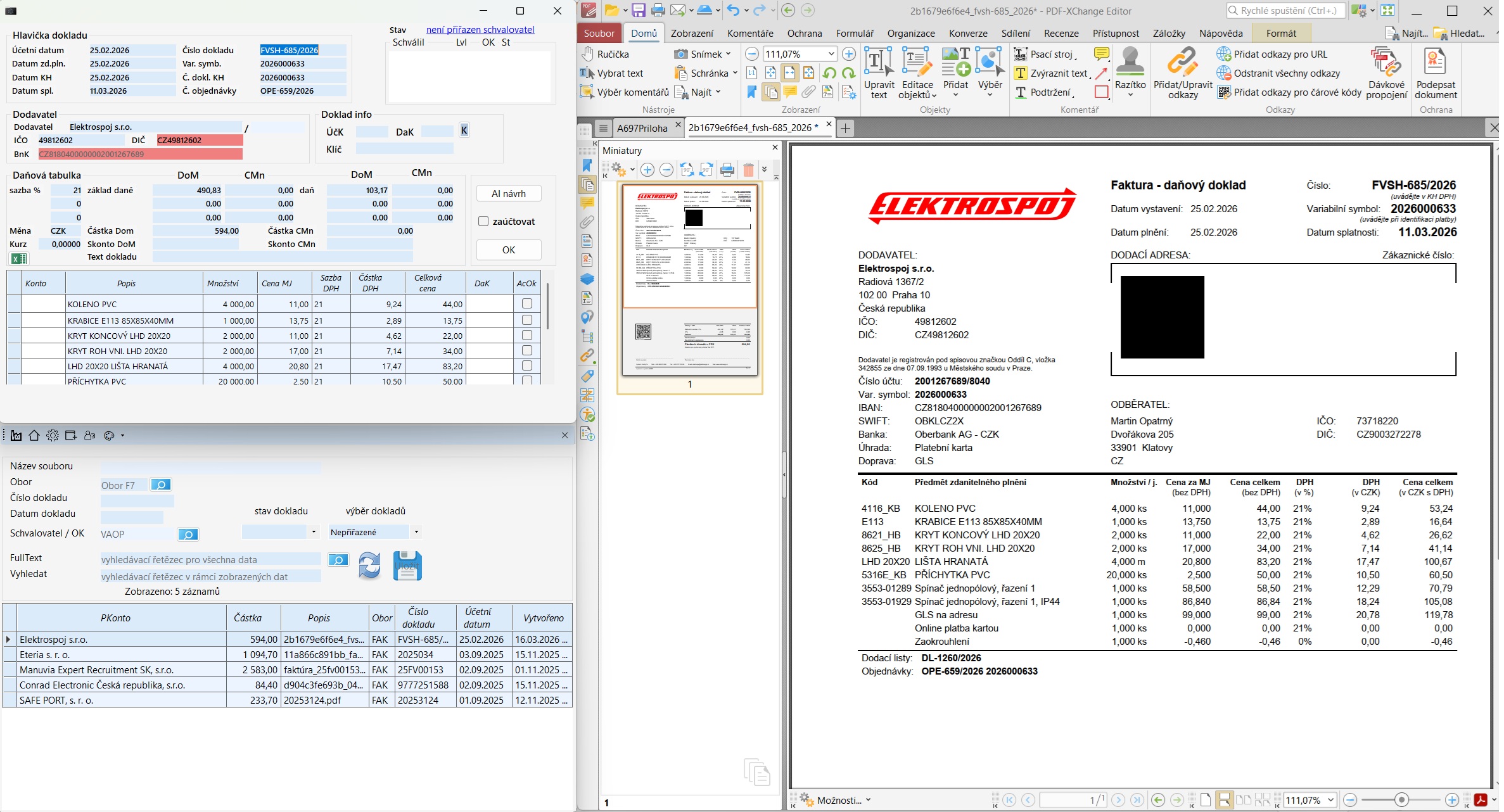Click the blue floppy disk Uložit icon
This screenshot has height=812, width=1504.
tap(407, 566)
